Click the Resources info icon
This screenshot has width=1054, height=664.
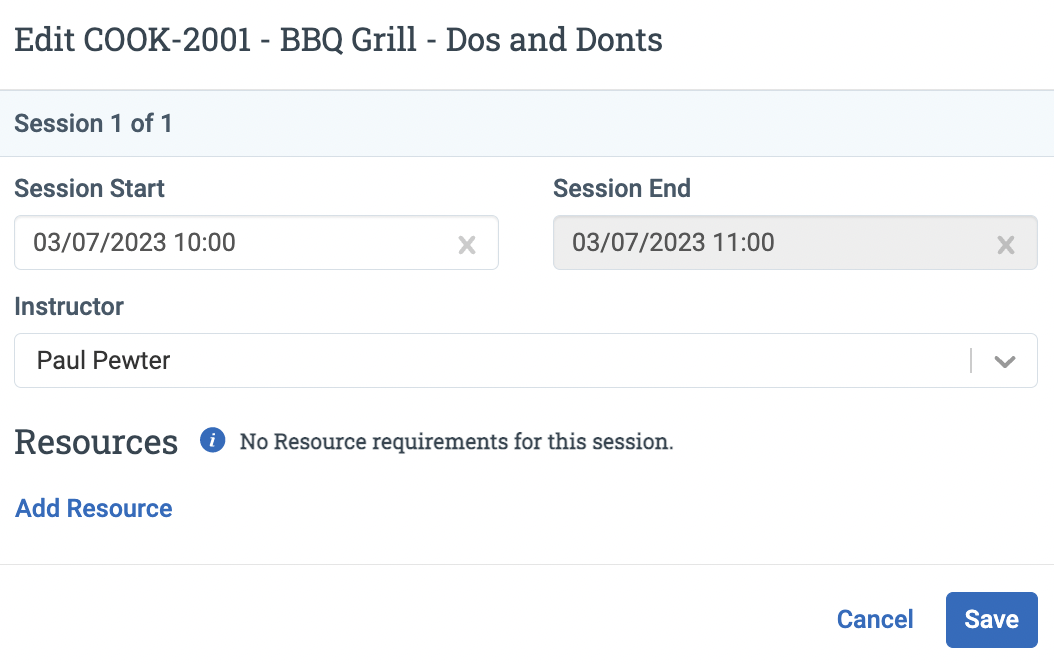[212, 441]
